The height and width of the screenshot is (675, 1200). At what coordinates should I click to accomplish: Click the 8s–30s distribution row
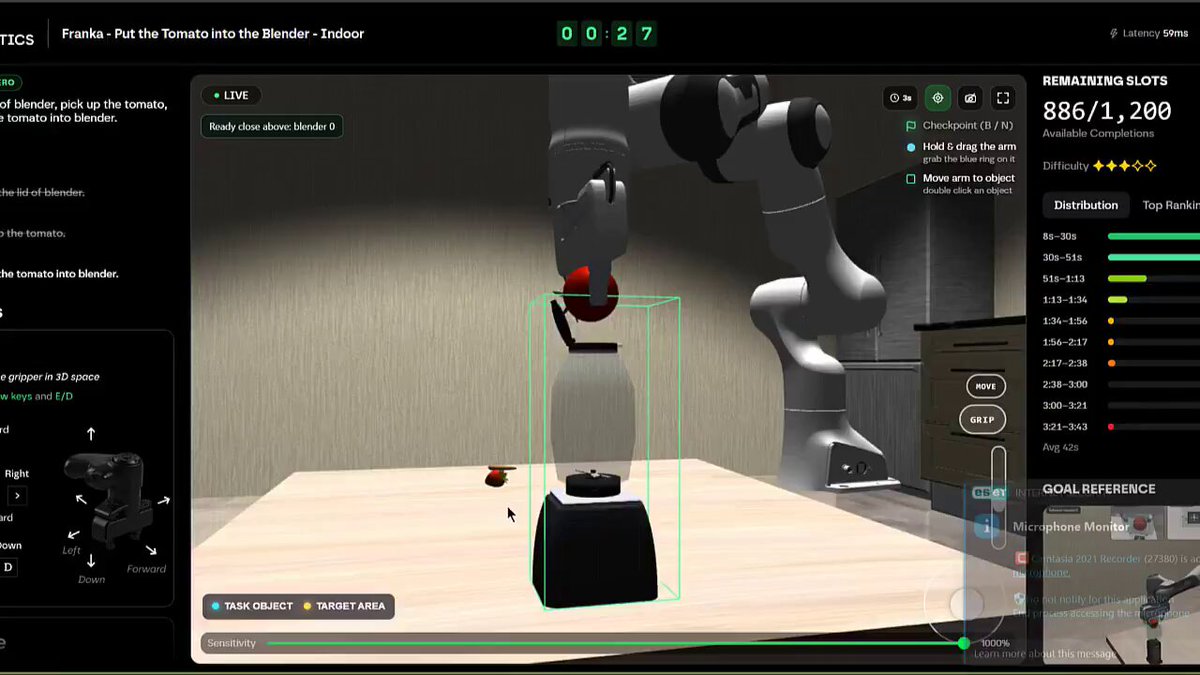pos(1121,236)
